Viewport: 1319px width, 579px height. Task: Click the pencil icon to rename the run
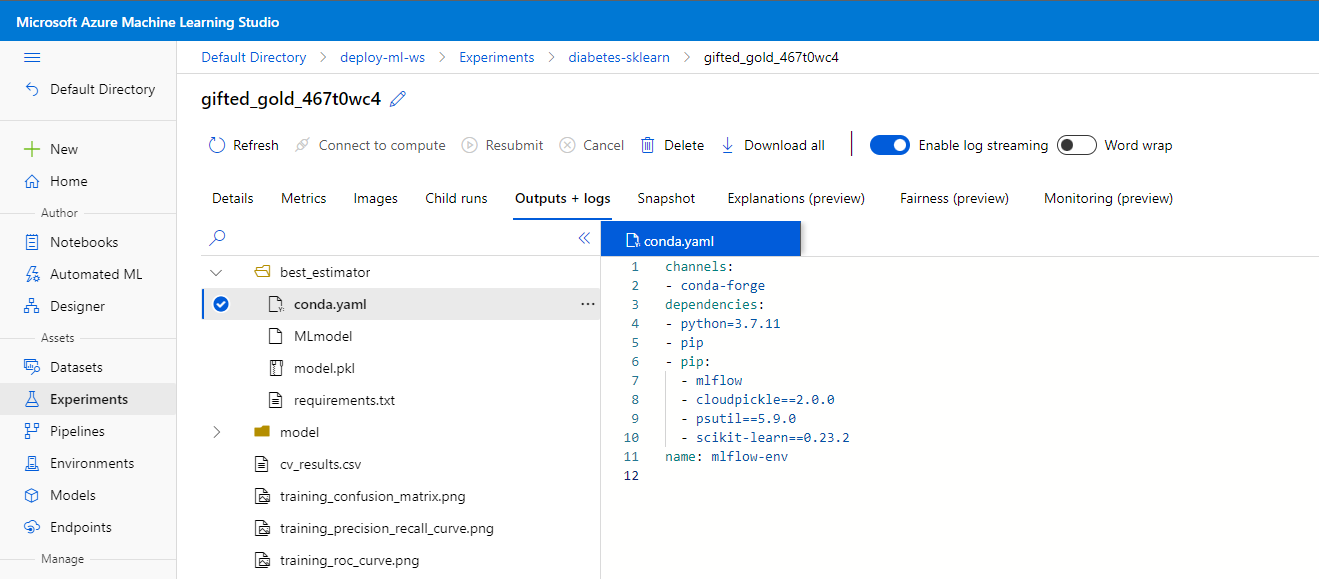(x=398, y=98)
